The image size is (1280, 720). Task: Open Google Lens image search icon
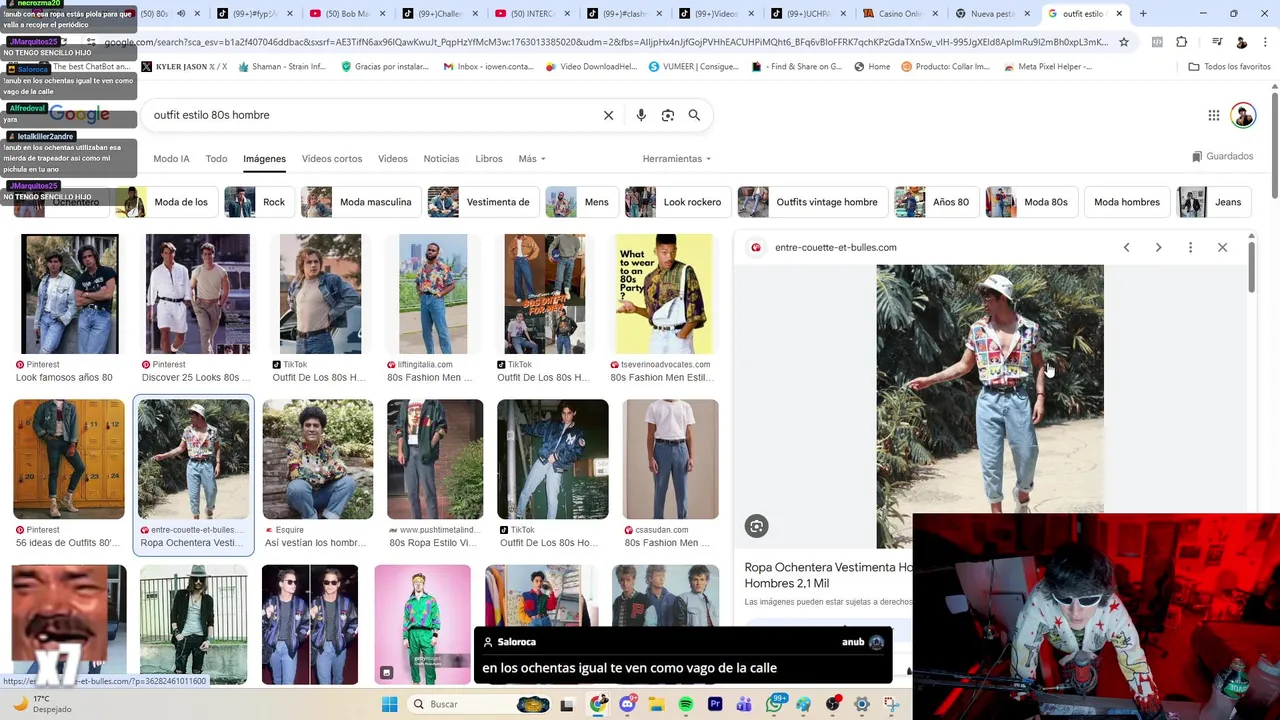[668, 115]
